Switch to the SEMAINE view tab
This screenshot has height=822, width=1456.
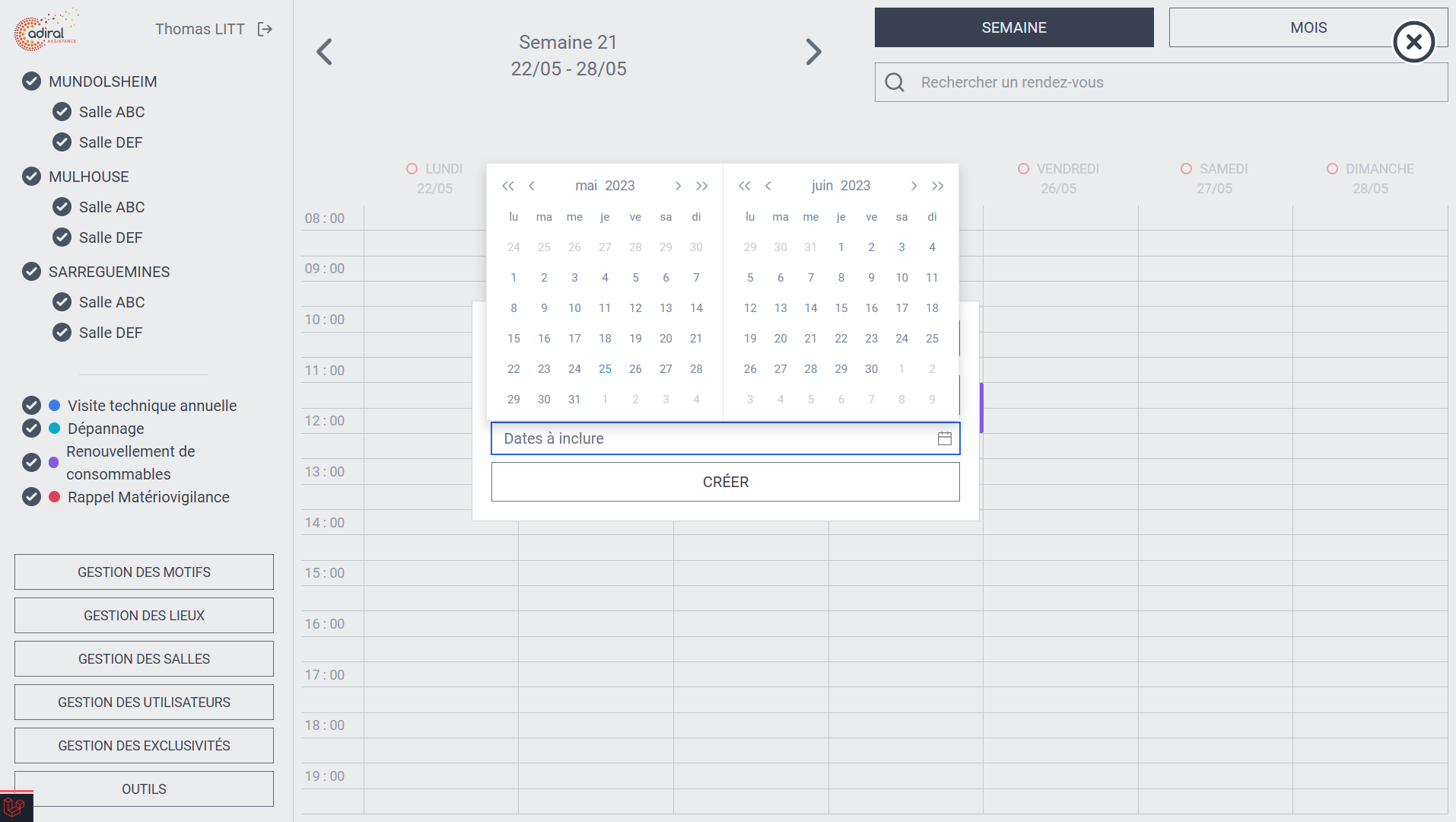(1014, 27)
